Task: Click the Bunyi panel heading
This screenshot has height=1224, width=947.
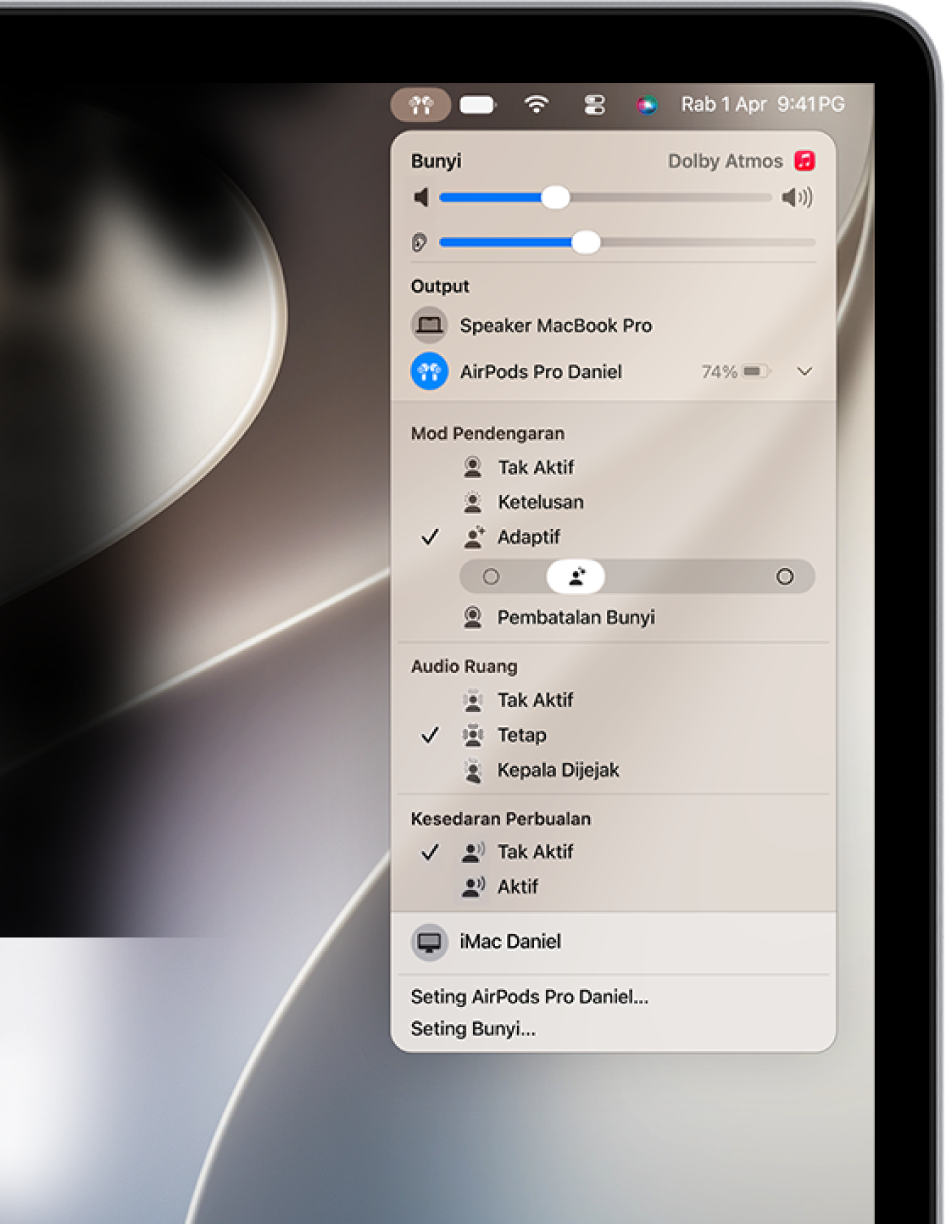Action: click(x=436, y=161)
